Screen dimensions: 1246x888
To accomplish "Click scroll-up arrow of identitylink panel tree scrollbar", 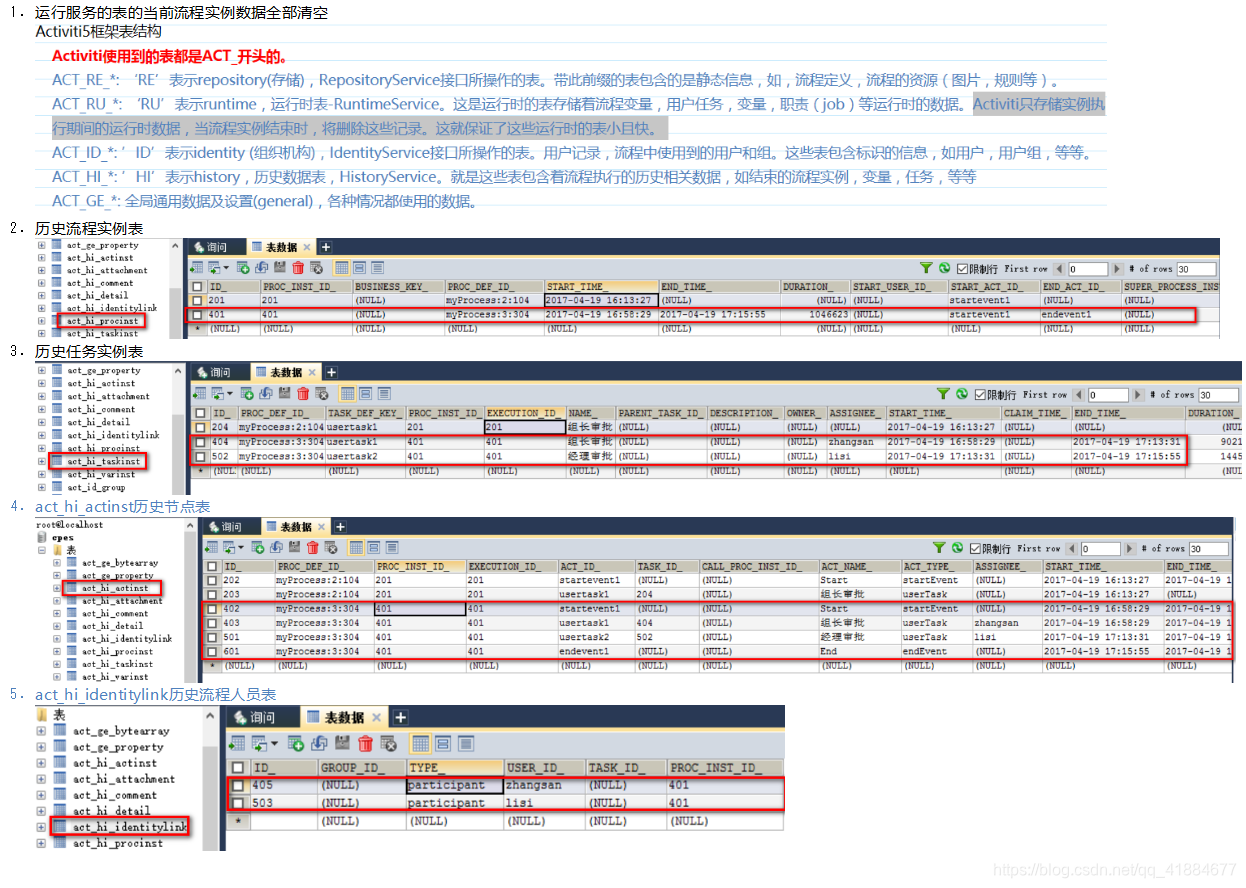I will click(210, 716).
